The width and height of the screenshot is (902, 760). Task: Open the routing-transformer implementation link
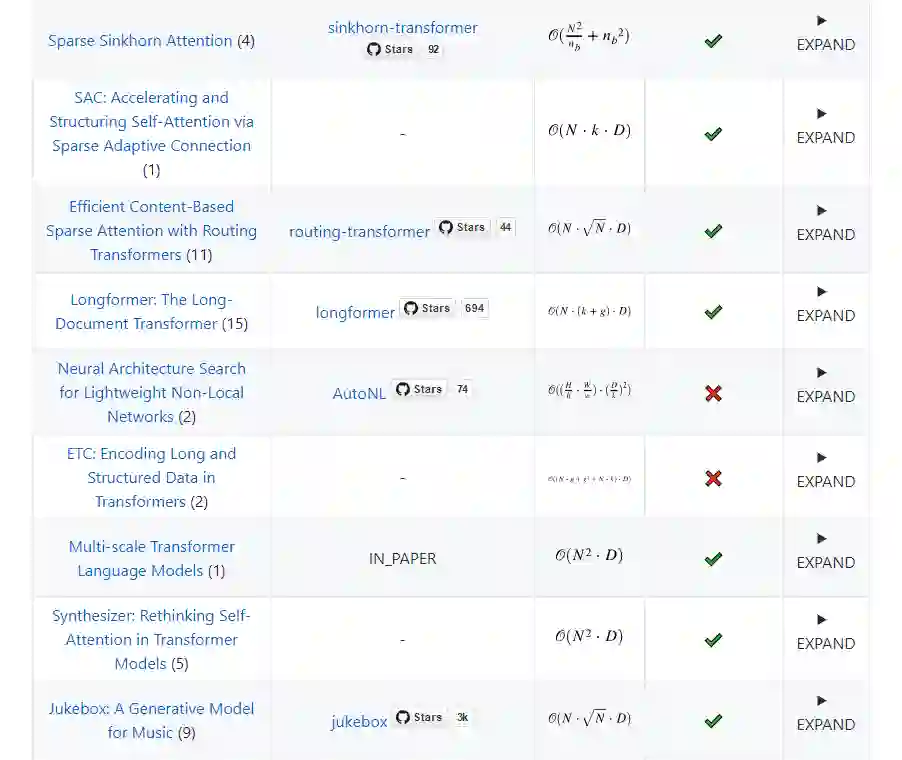[x=359, y=231]
